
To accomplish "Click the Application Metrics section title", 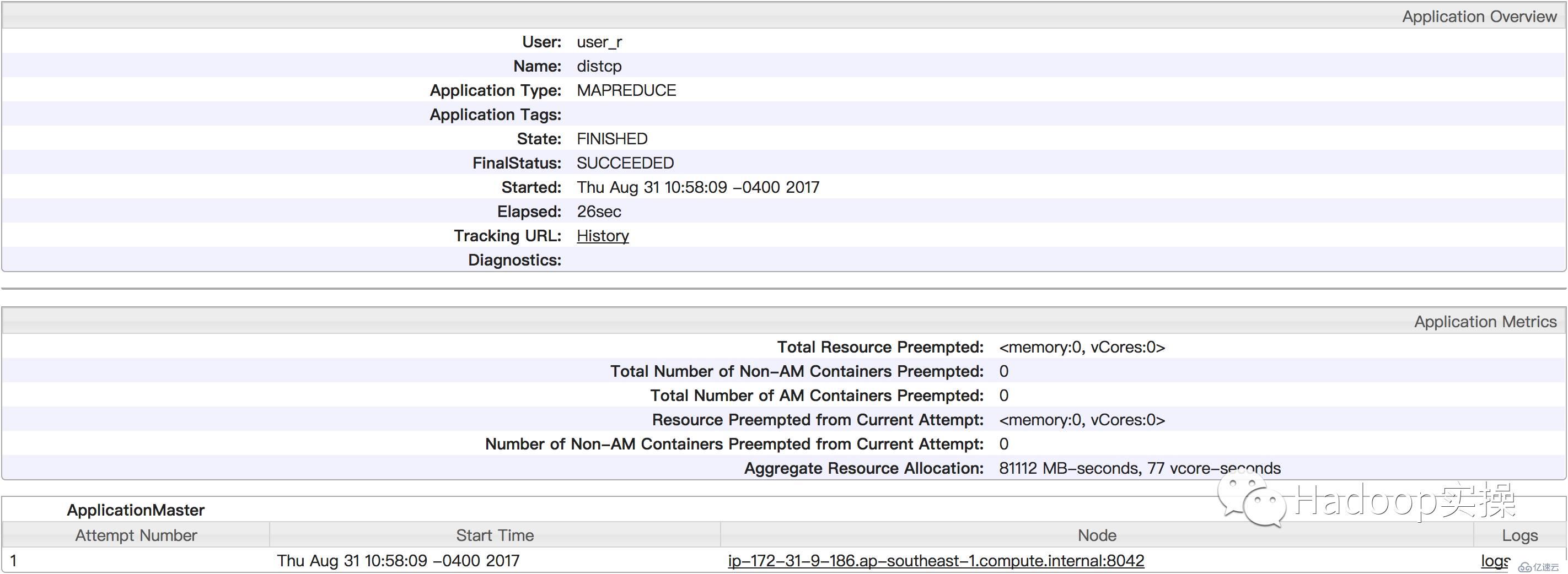I will point(1485,322).
